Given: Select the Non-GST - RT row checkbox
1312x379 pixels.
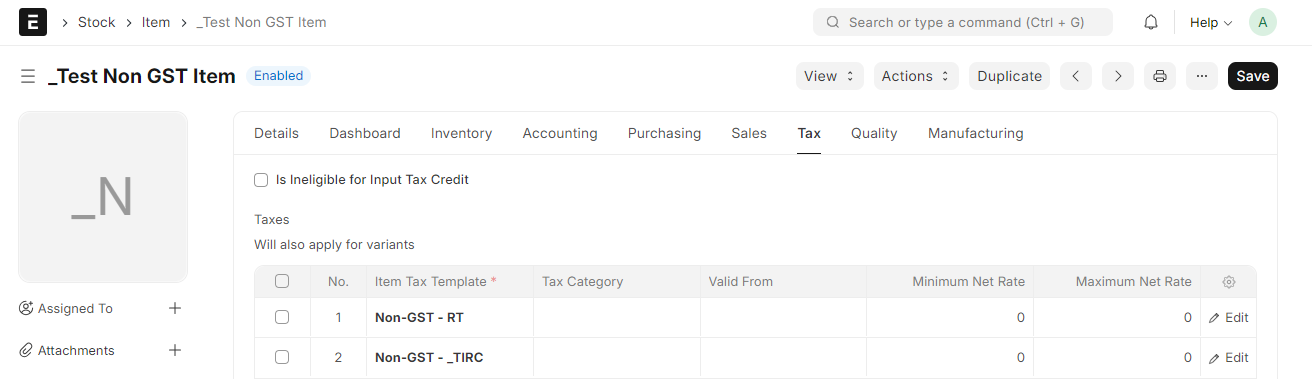Looking at the screenshot, I should coord(282,317).
